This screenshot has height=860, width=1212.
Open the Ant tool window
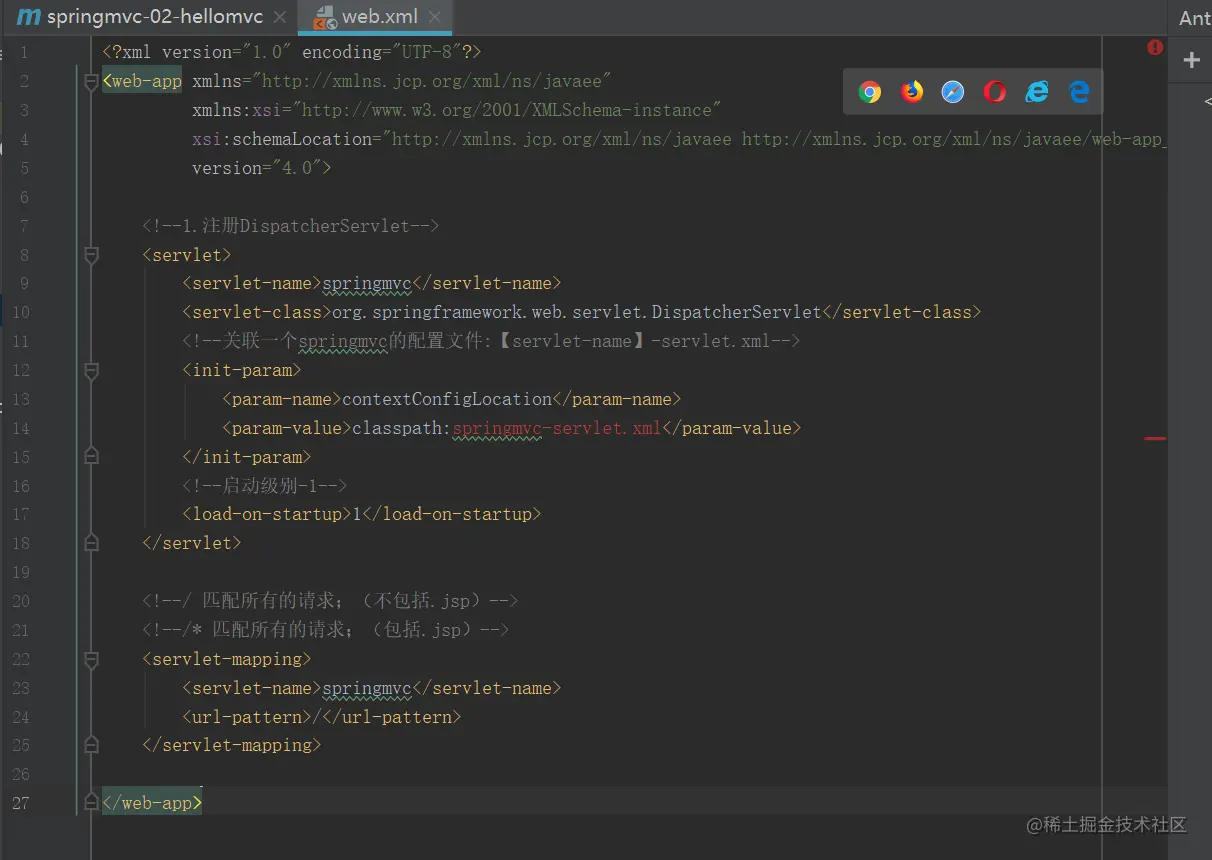[x=1194, y=18]
